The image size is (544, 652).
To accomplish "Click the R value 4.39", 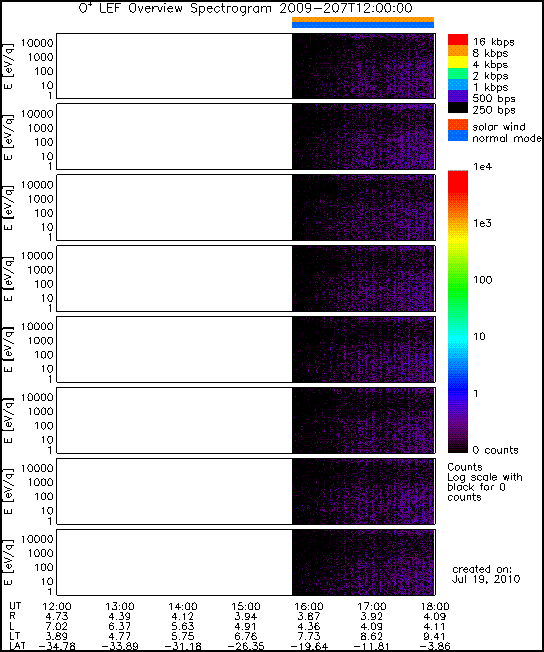I will (x=120, y=616).
